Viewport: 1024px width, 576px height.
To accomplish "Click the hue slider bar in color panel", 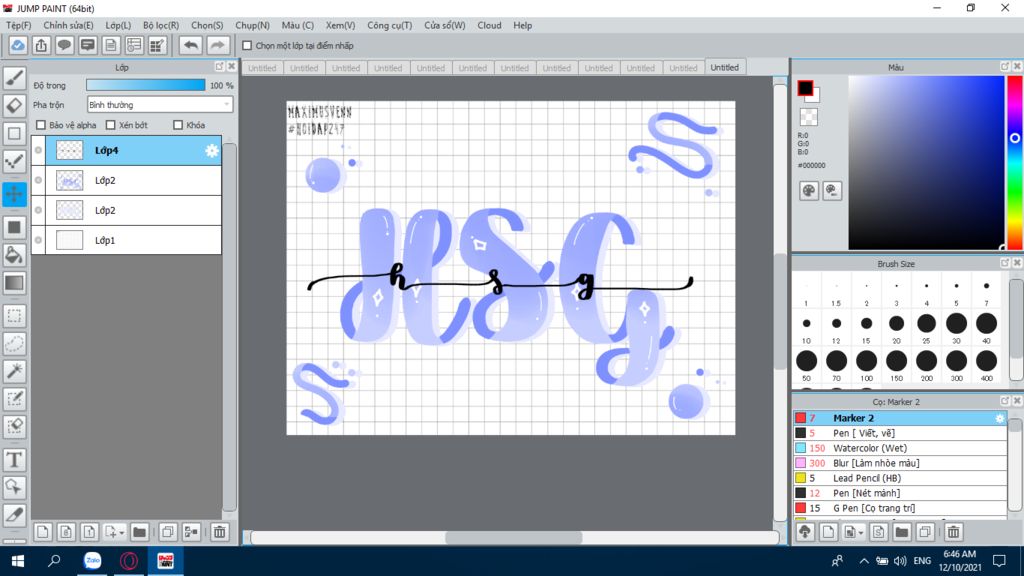I will (1015, 162).
